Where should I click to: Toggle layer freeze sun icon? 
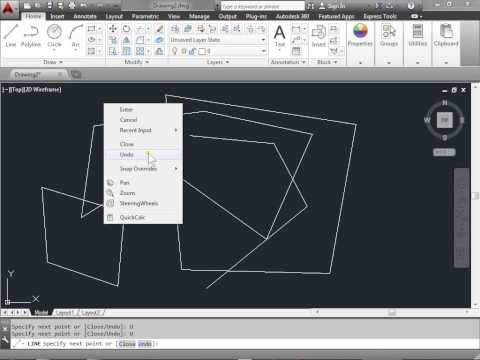[x=183, y=51]
